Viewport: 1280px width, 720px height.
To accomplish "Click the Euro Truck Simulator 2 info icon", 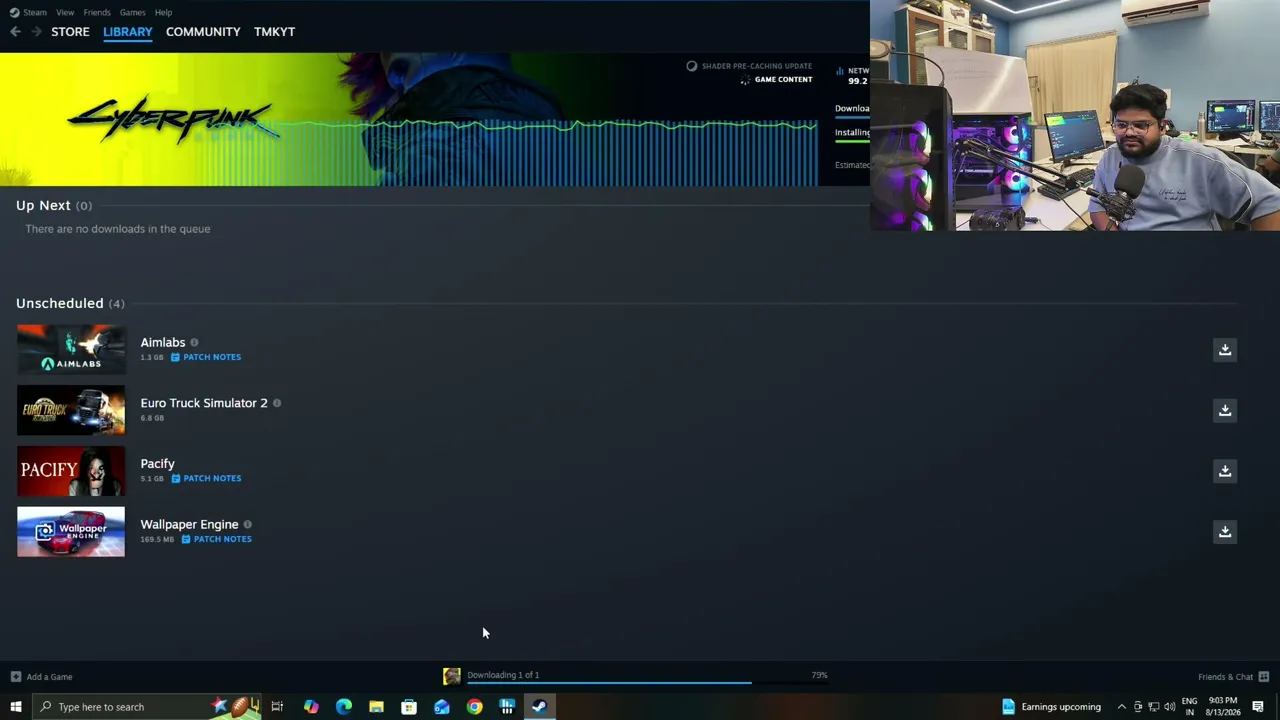I will [x=277, y=403].
